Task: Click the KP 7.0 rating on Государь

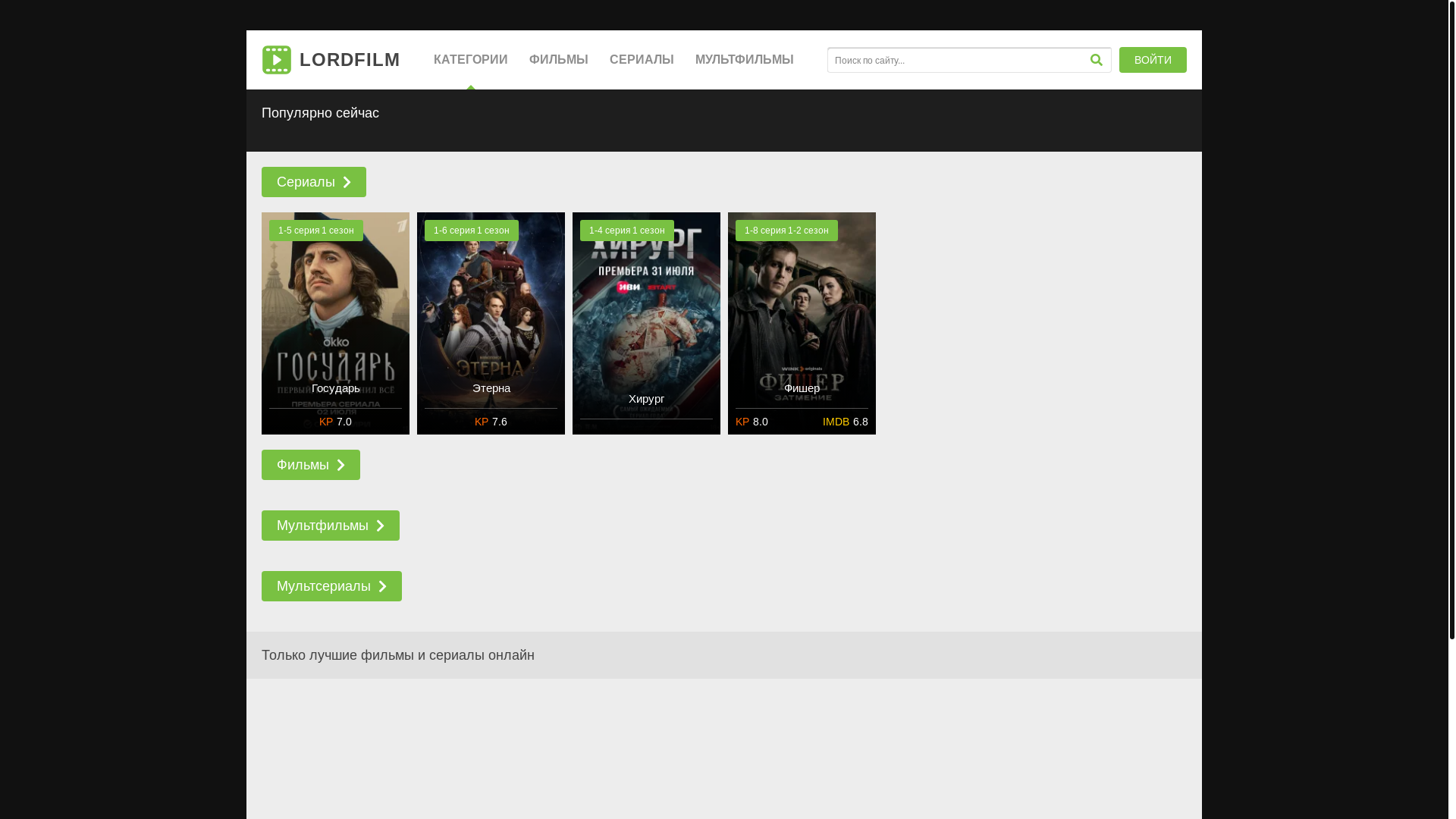Action: click(x=335, y=422)
